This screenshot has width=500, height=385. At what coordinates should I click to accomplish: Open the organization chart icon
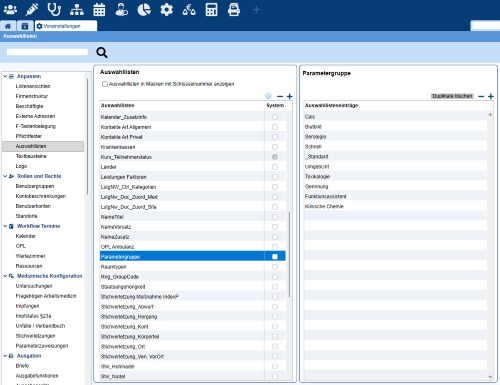[x=77, y=10]
